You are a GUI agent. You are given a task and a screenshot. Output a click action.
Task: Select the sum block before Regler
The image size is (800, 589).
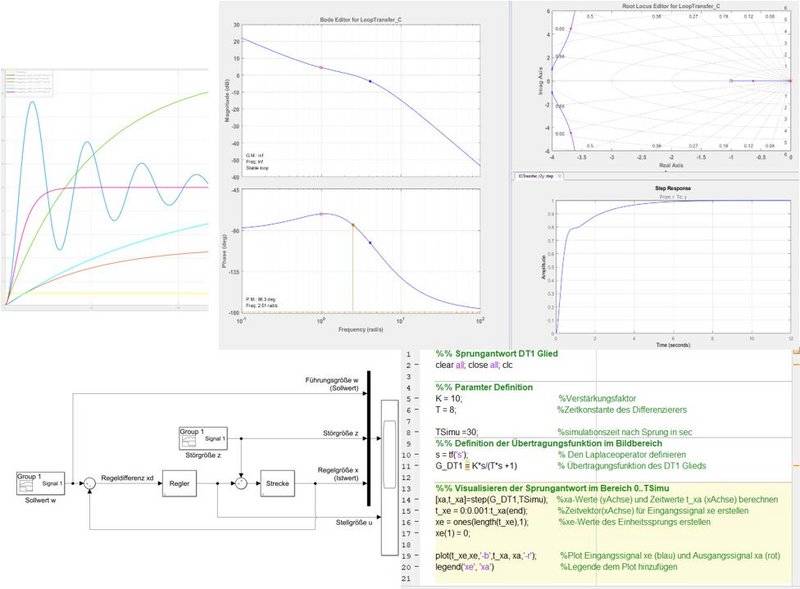(x=88, y=481)
